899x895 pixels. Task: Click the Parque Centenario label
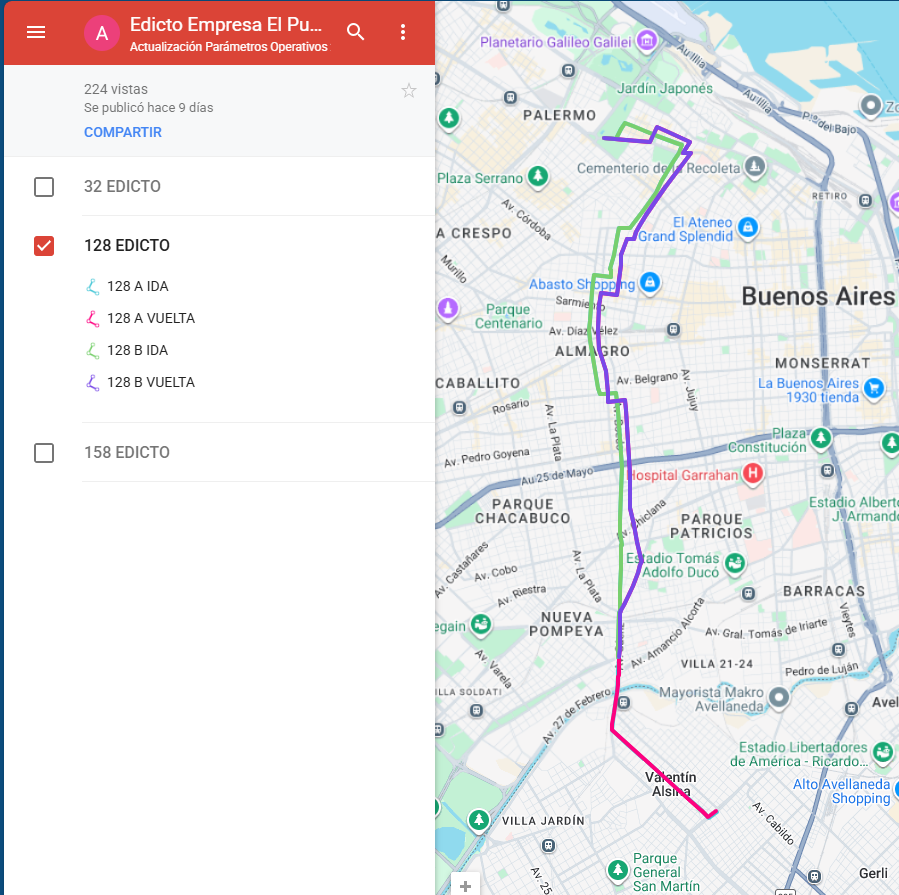[508, 316]
